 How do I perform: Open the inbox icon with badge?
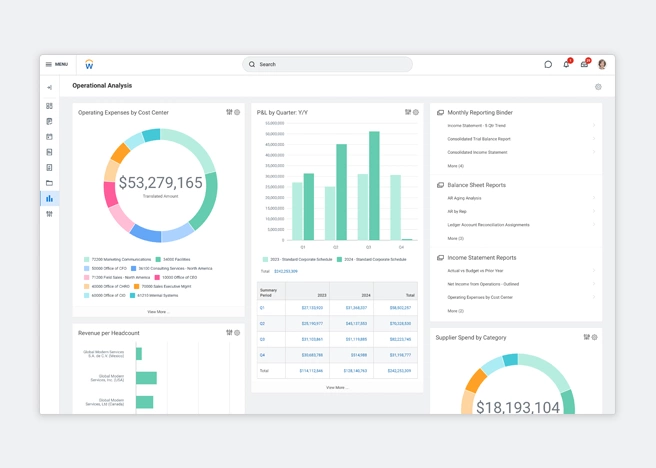[x=585, y=64]
